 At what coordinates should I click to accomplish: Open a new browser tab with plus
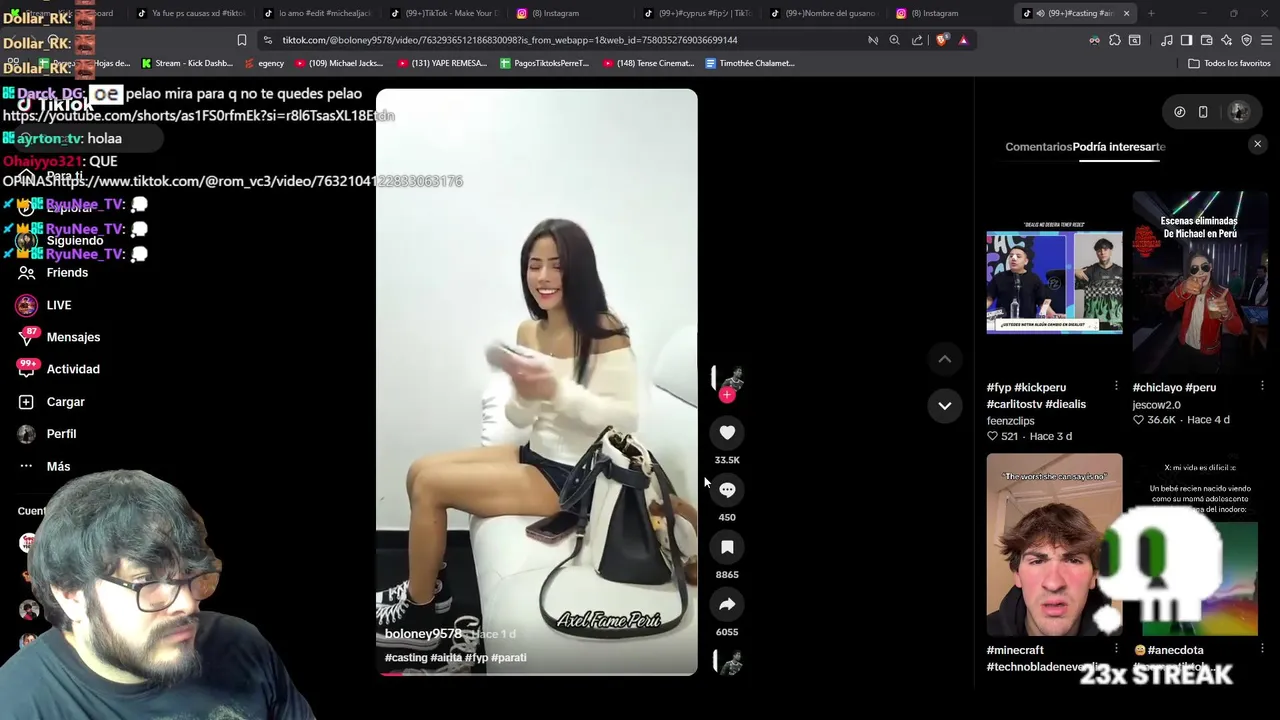tap(1151, 13)
